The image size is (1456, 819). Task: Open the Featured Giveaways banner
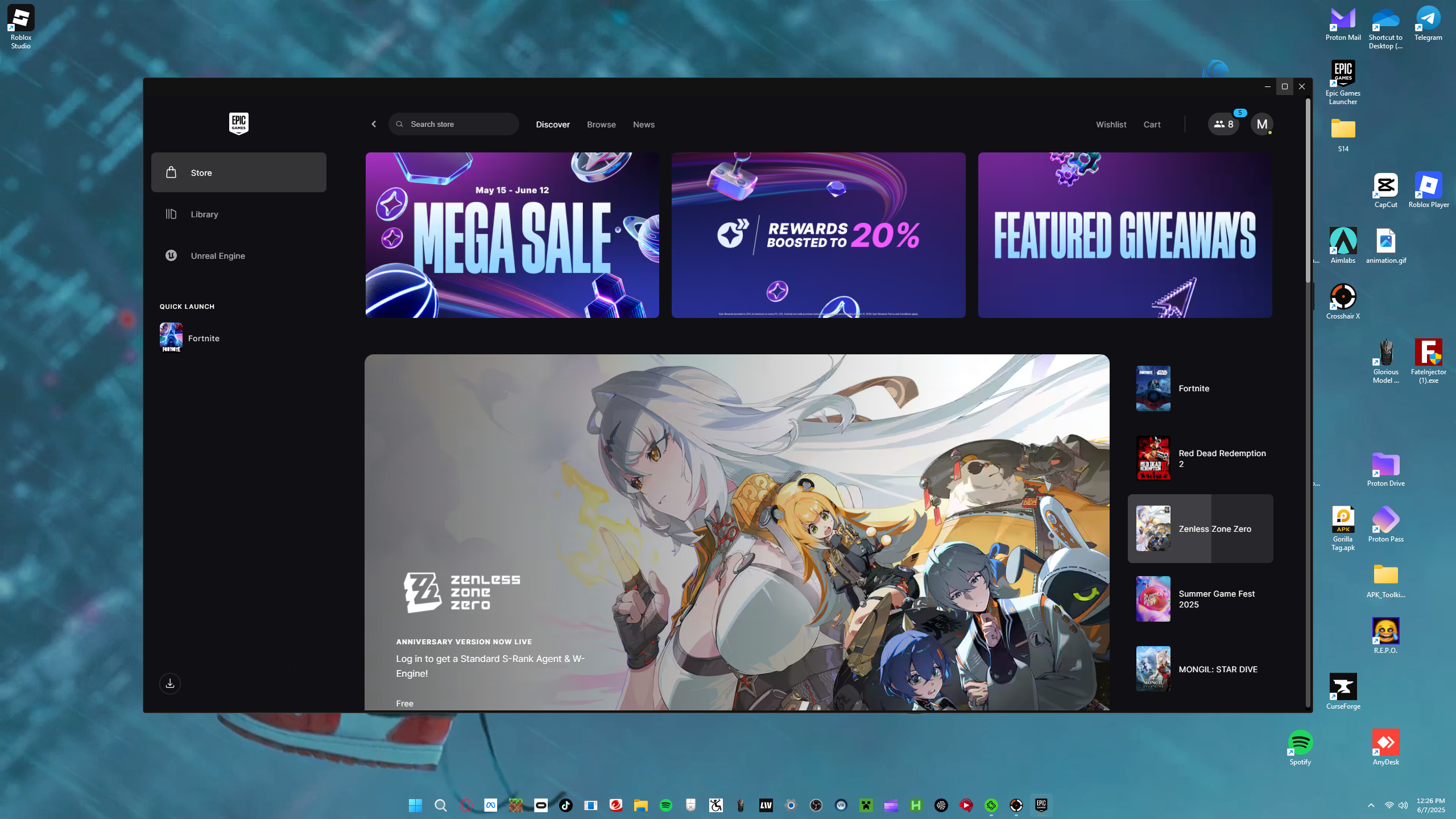click(1124, 235)
